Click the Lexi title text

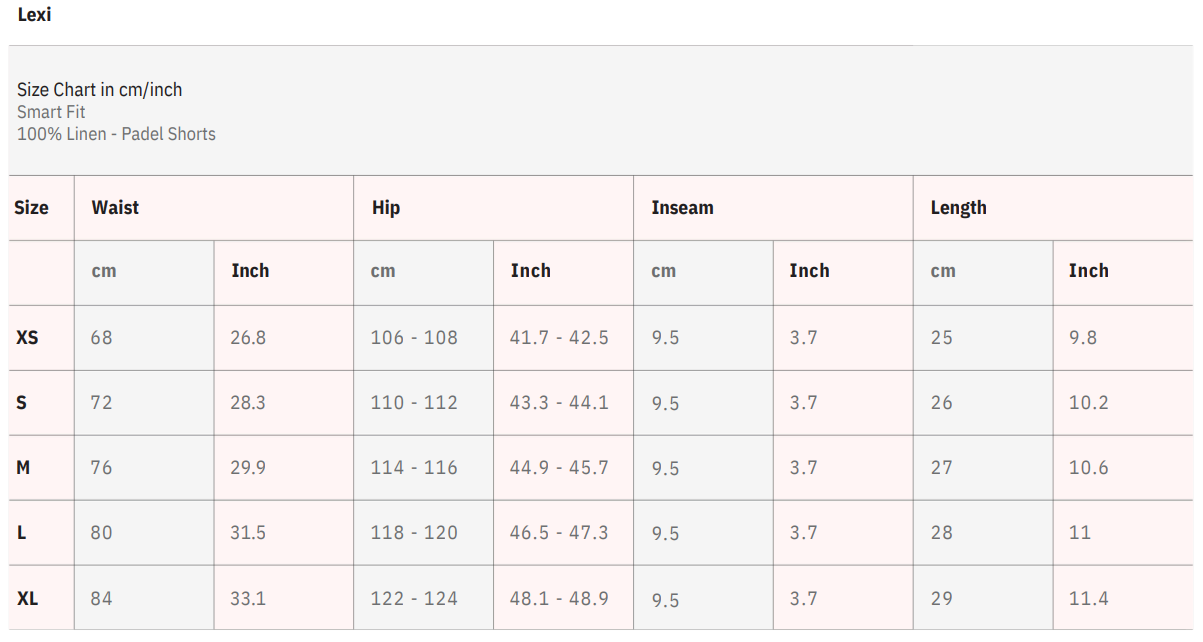34,16
